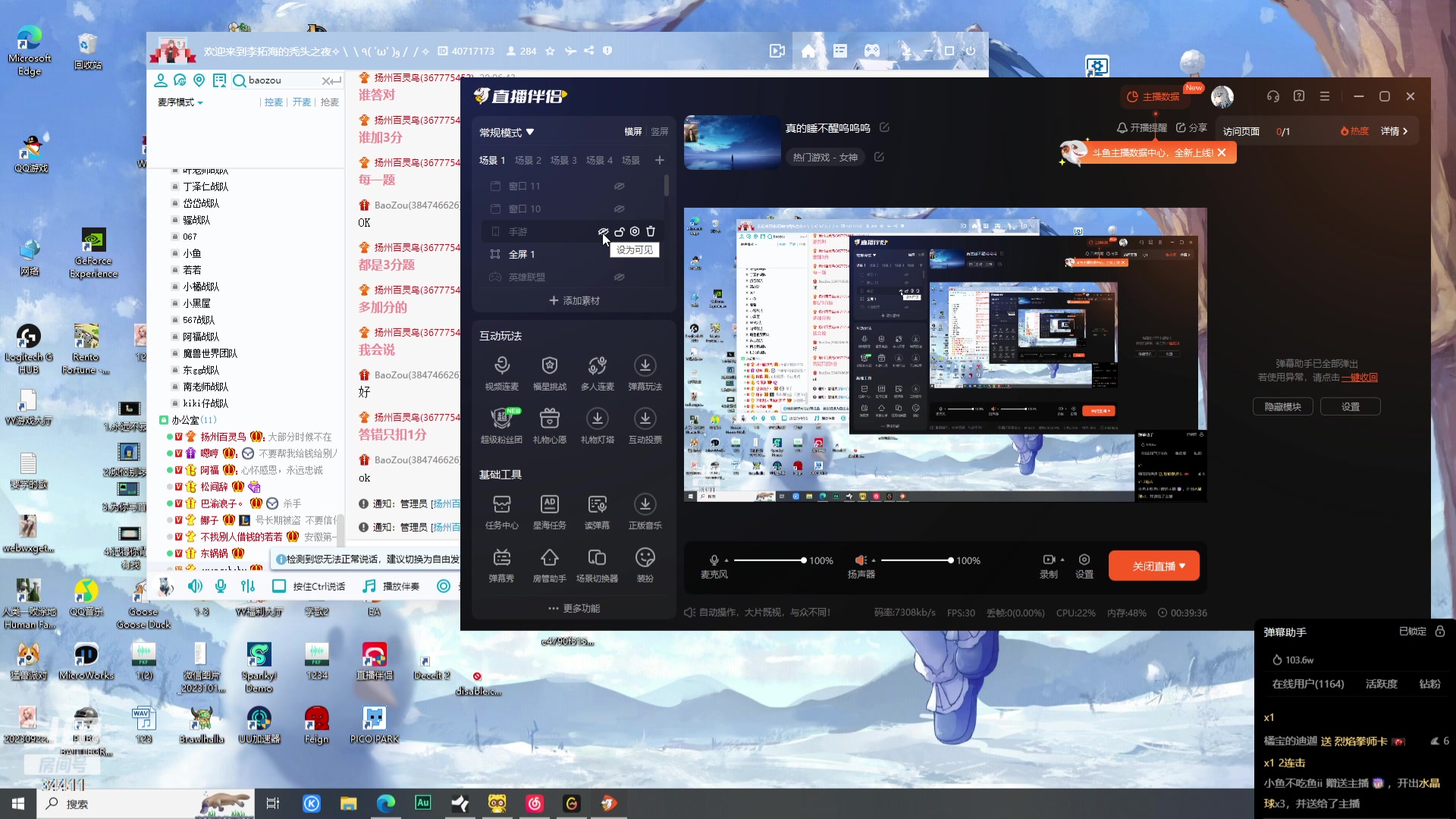The image size is (1456, 819).
Task: Open 正版音乐 in basic tools
Action: 645,510
